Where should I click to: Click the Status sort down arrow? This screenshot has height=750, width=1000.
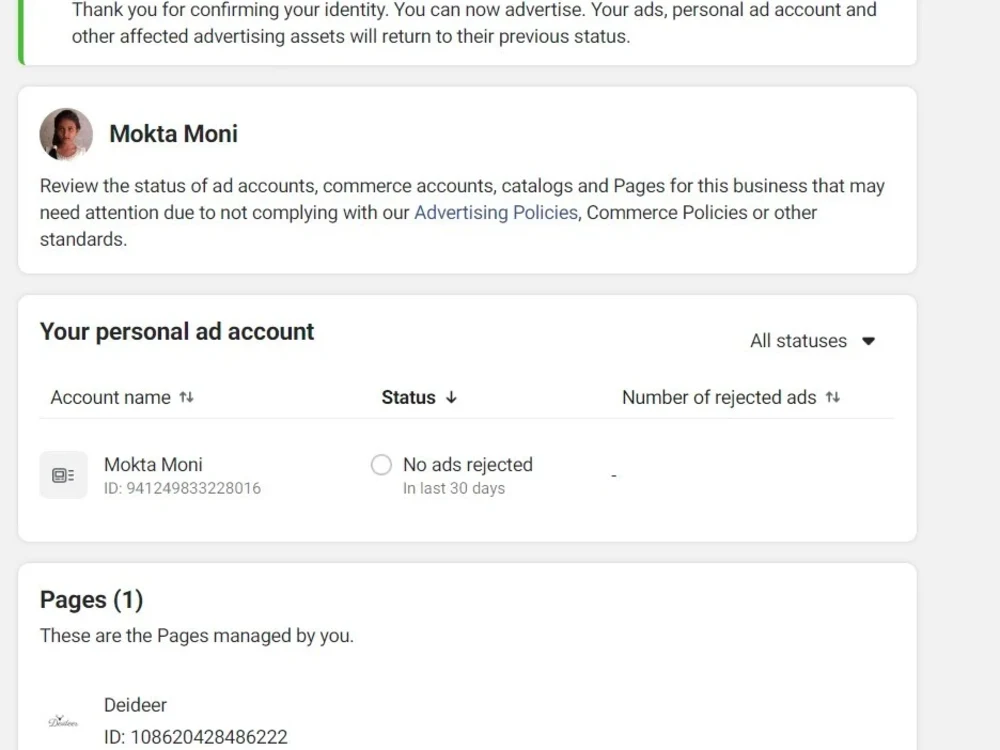click(x=452, y=397)
